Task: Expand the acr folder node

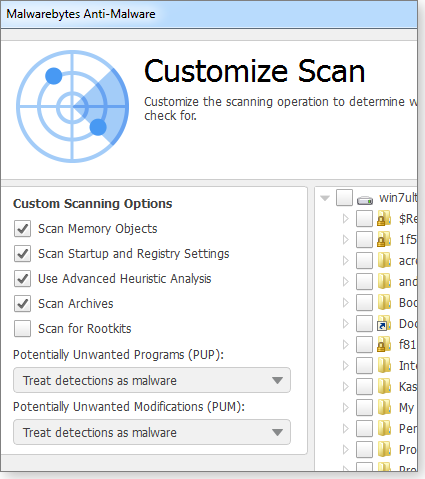Action: point(346,261)
